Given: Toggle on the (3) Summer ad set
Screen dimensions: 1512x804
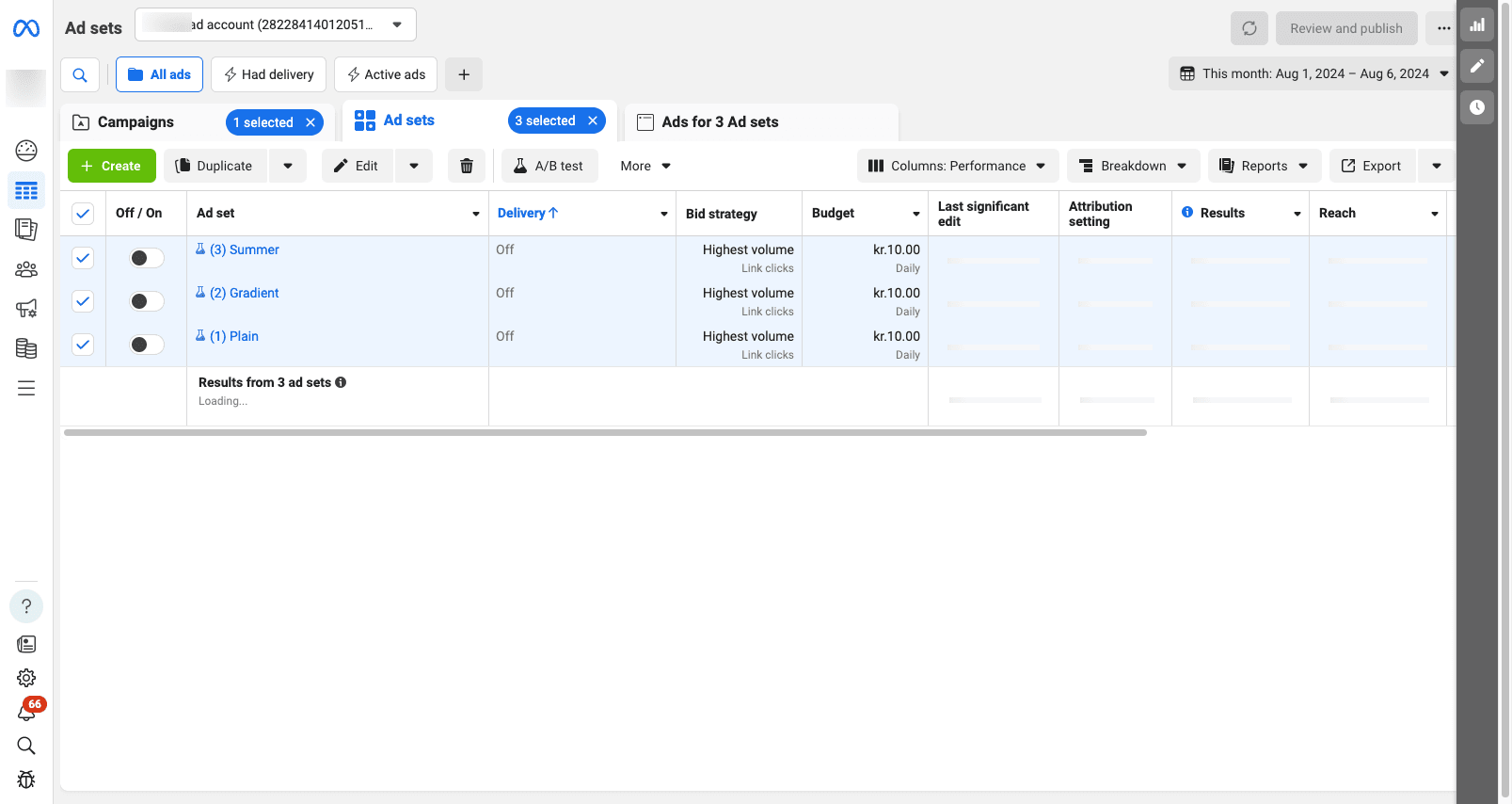Looking at the screenshot, I should tap(147, 258).
